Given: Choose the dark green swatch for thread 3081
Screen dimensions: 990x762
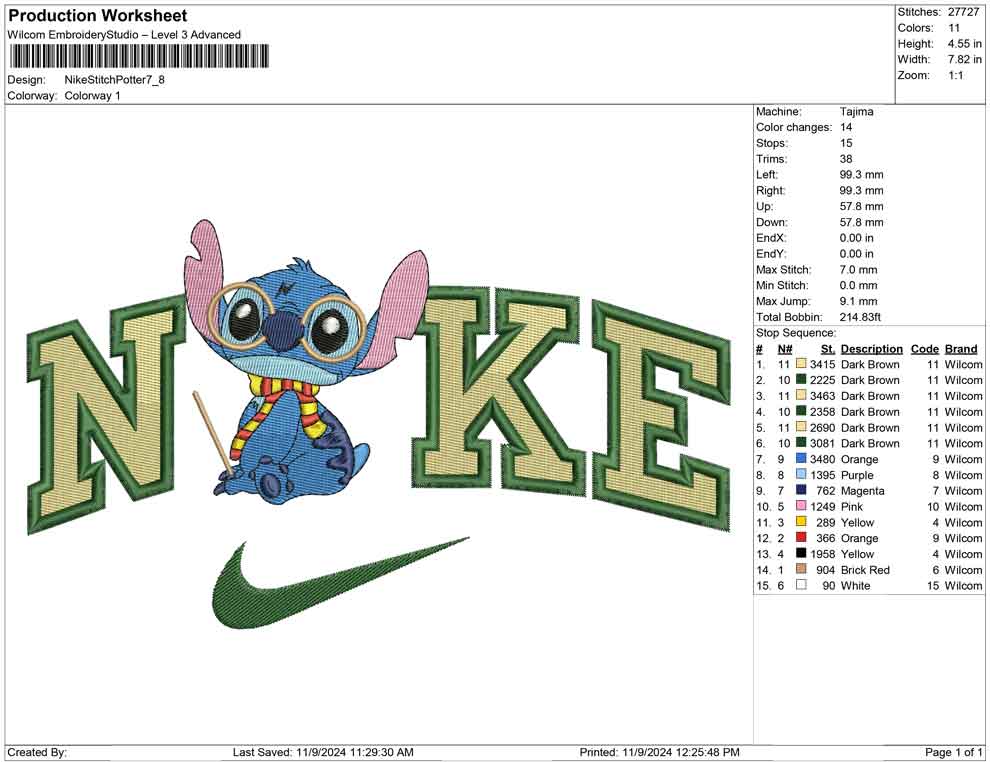Looking at the screenshot, I should [x=801, y=443].
